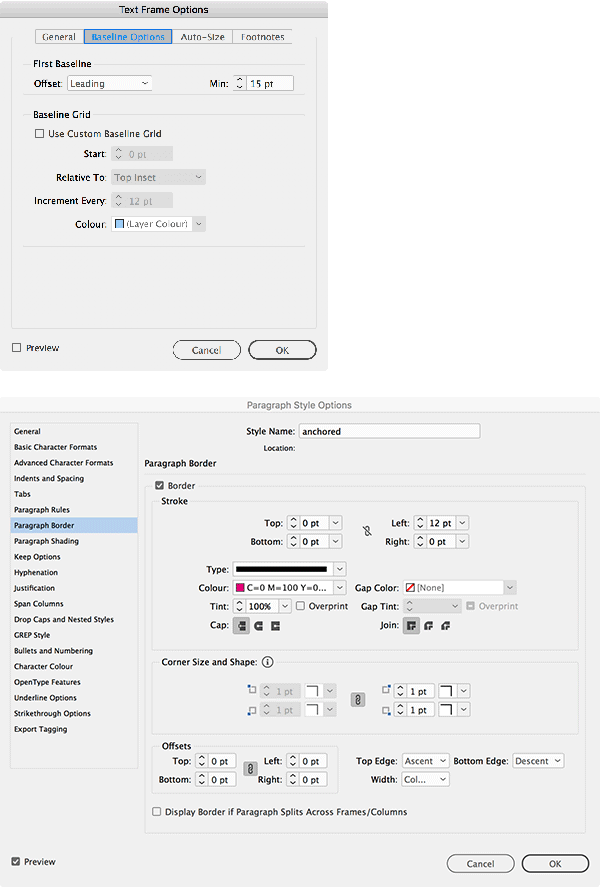The width and height of the screenshot is (600, 887).
Task: Click the Corner Size and Shape info icon
Action: (268, 662)
